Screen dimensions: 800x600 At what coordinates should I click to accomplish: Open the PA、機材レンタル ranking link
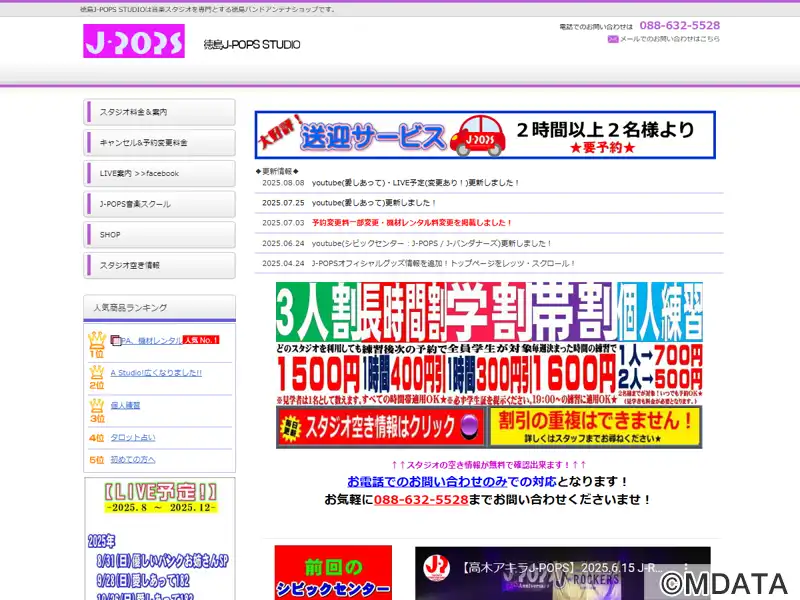(152, 340)
